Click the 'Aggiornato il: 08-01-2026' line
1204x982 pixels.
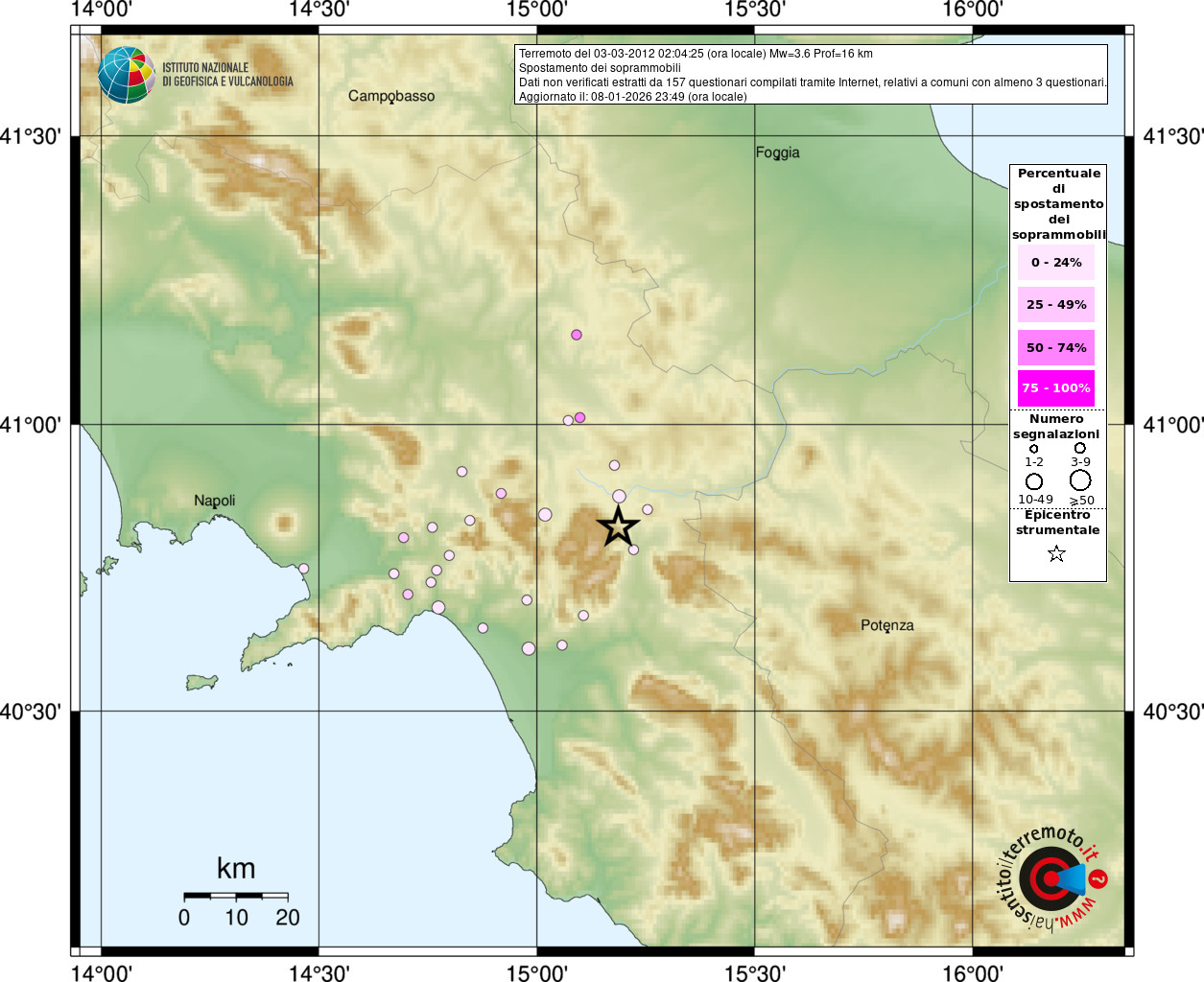tap(632, 97)
